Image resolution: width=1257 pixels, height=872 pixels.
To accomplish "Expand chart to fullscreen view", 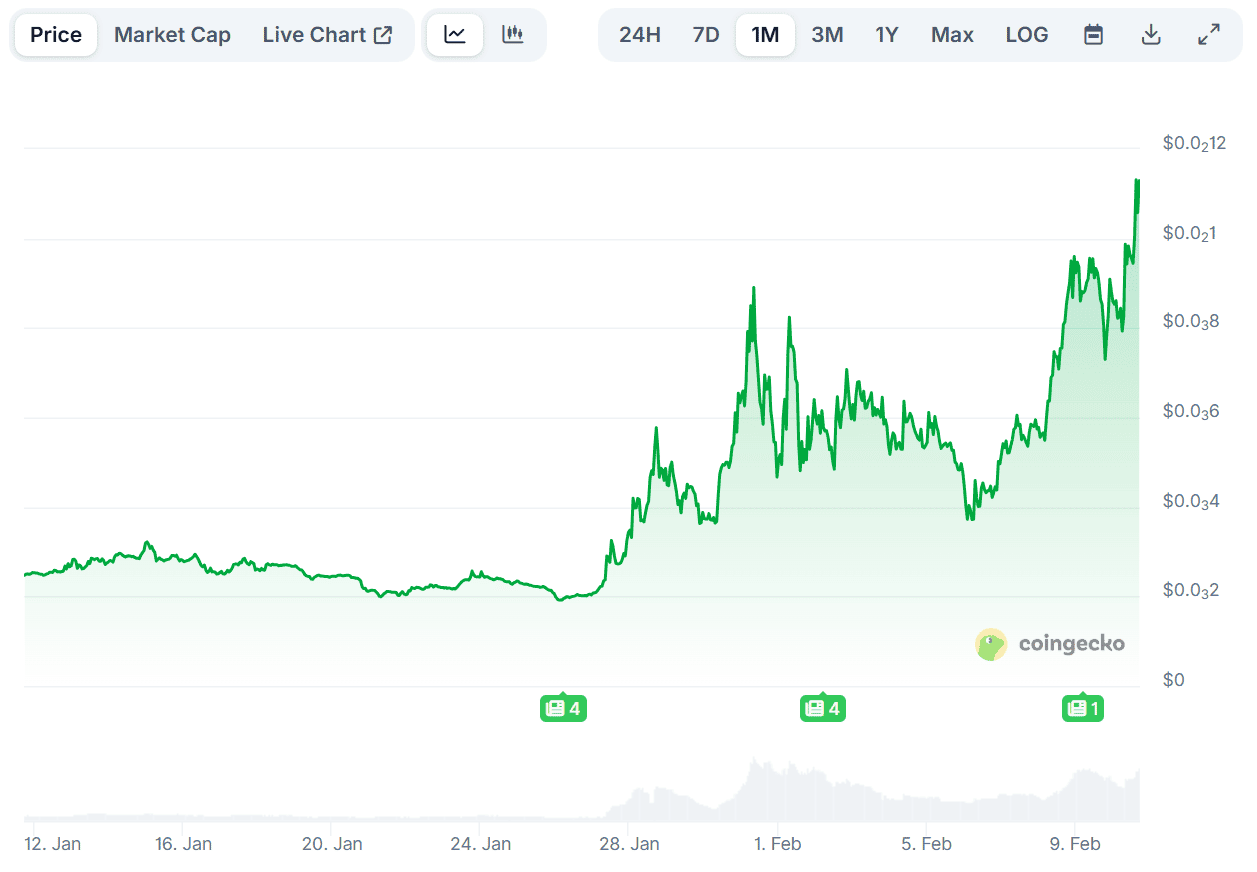I will (x=1209, y=34).
